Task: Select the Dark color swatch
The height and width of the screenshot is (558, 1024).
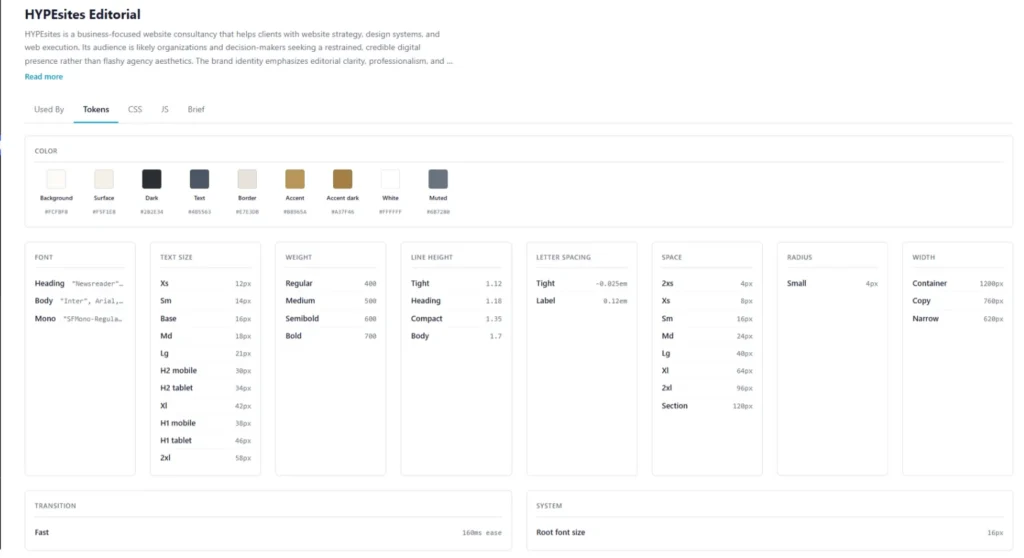Action: [152, 179]
